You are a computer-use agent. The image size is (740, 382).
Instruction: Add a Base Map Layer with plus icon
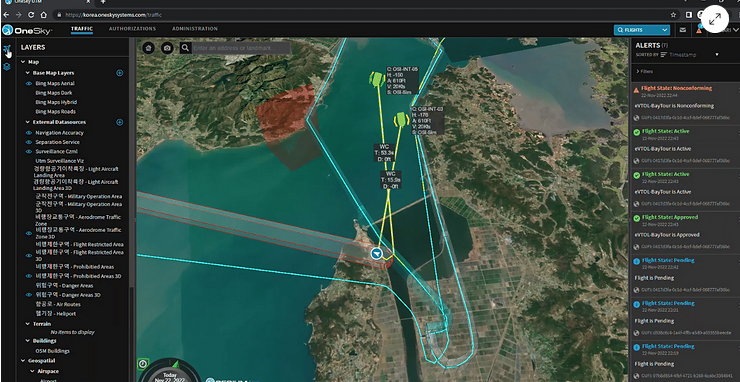click(119, 73)
